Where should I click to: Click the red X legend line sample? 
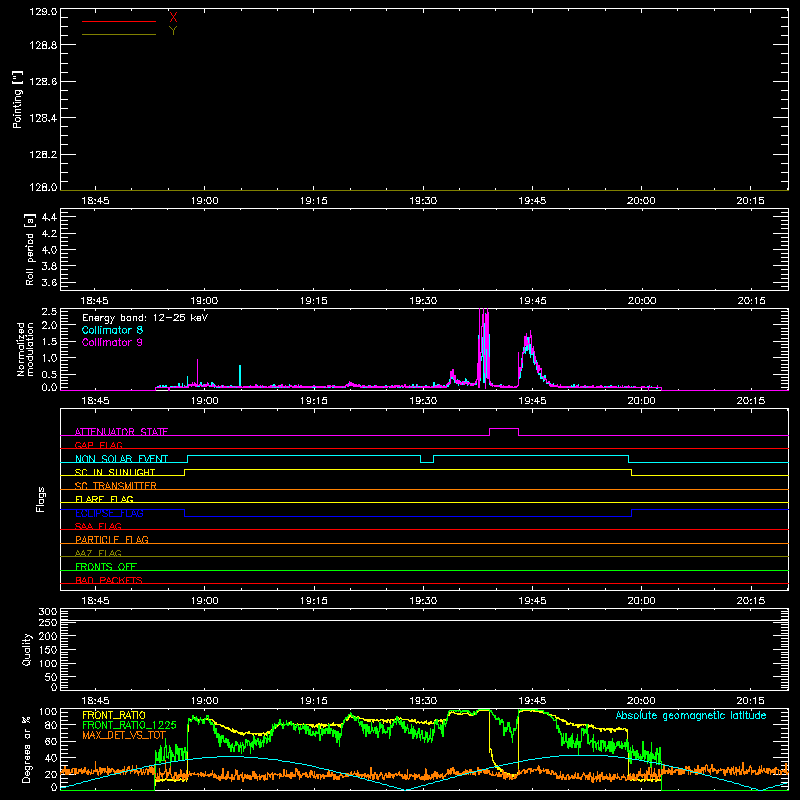[x=119, y=21]
